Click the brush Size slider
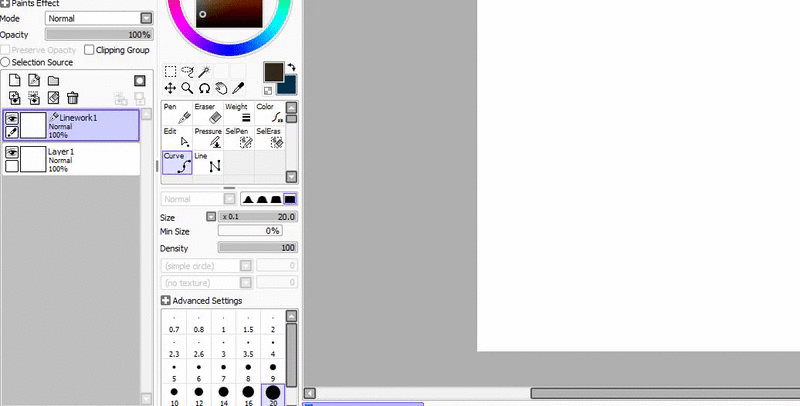 pyautogui.click(x=258, y=217)
